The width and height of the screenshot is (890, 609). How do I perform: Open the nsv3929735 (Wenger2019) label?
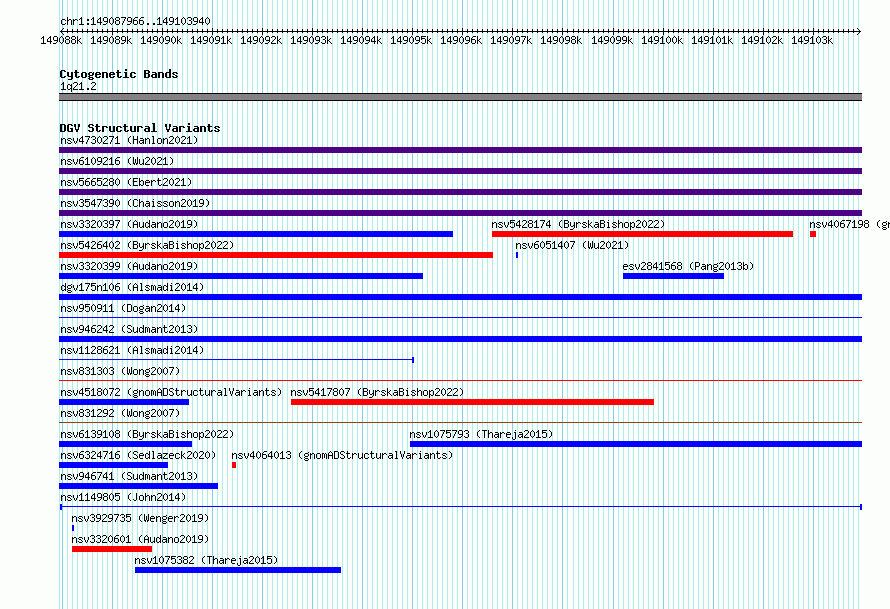coord(140,518)
